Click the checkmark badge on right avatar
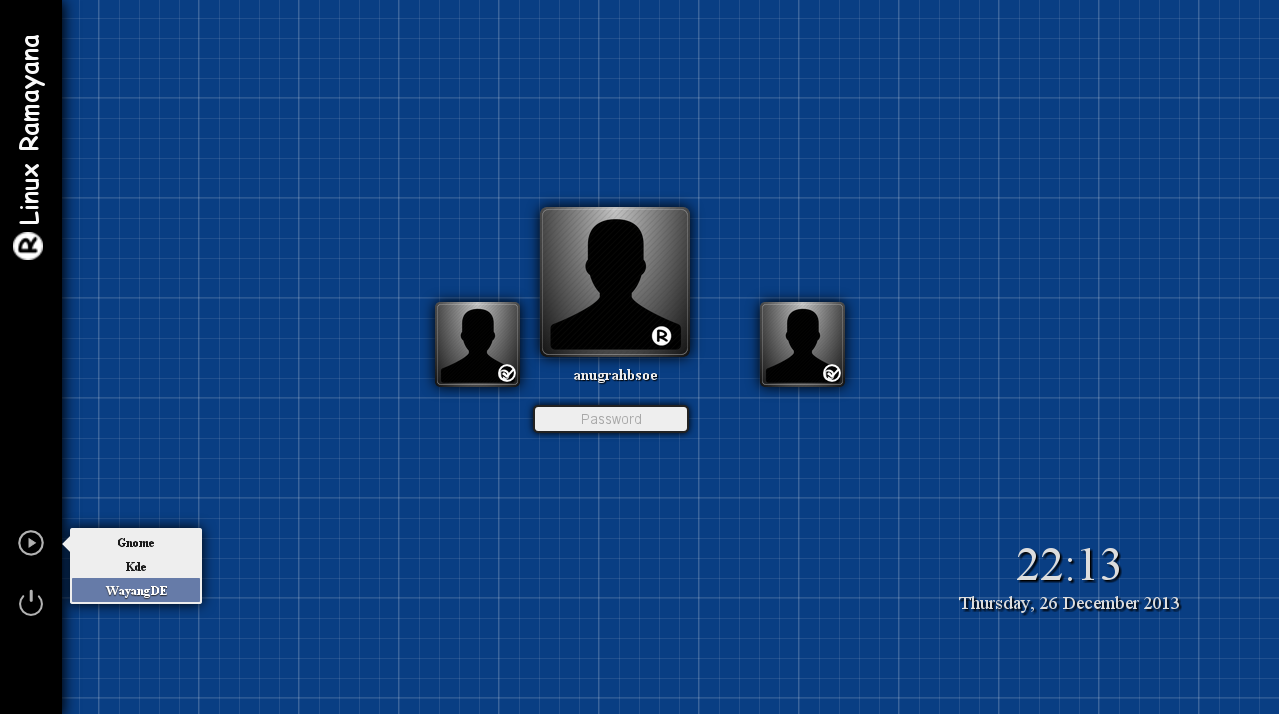 pyautogui.click(x=832, y=373)
